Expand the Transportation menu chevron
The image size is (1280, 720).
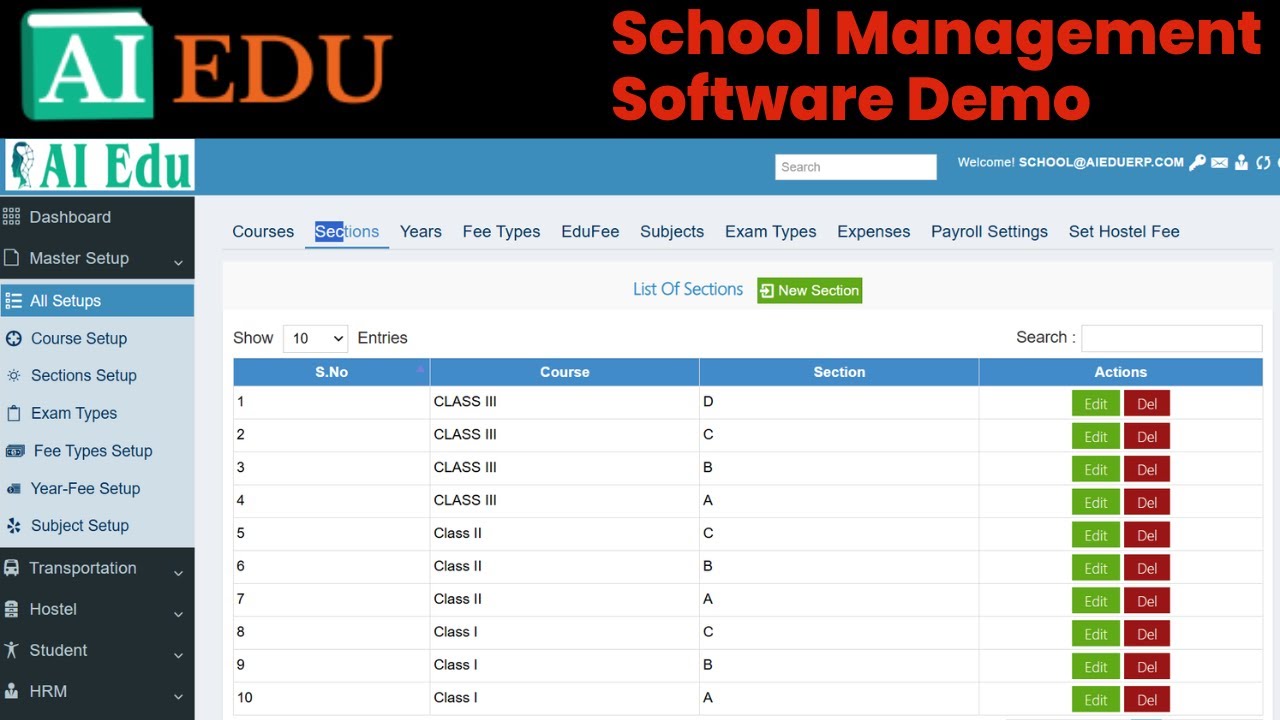pyautogui.click(x=178, y=573)
